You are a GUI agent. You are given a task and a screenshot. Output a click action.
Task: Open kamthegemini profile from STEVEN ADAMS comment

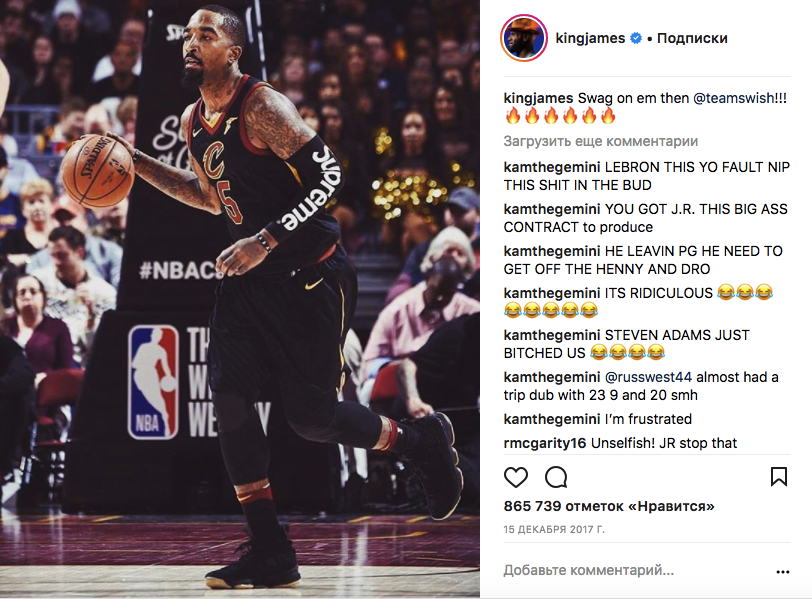point(552,335)
